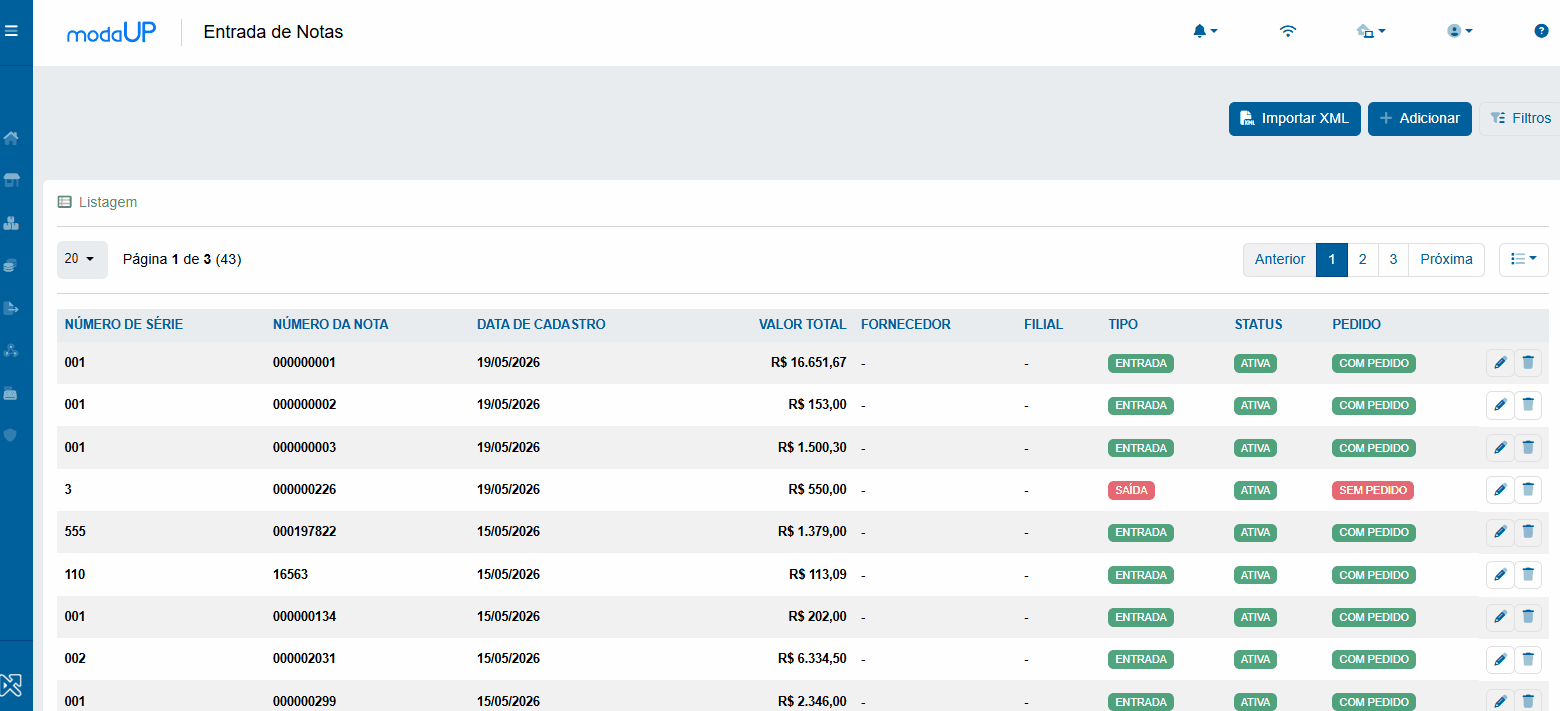
Task: Click the ENTRADA badge on nota 000197822
Action: pos(1141,532)
